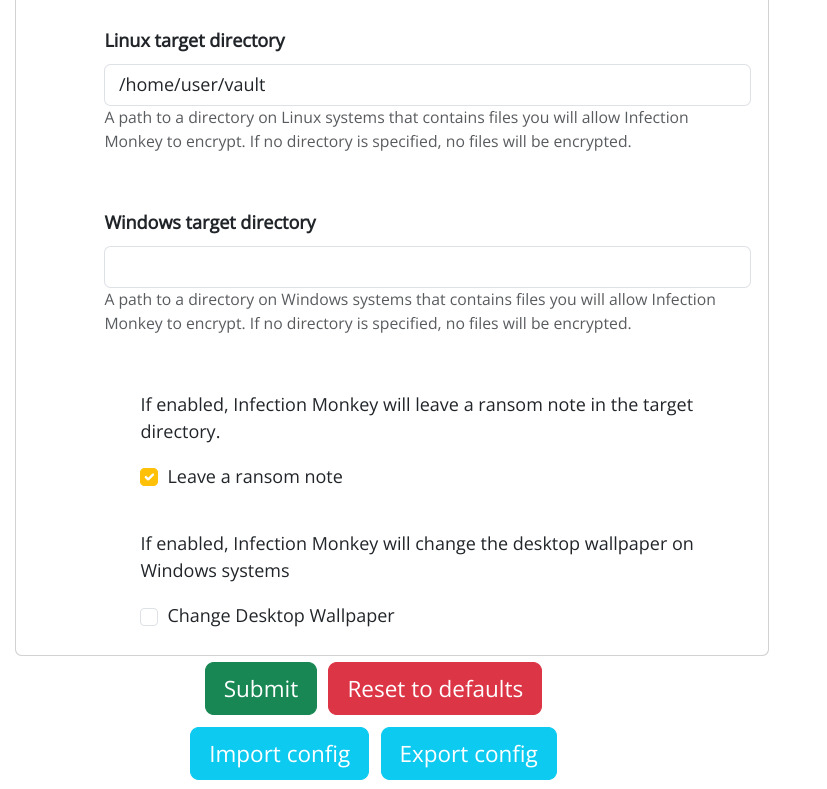Click the "Change Desktop Wallpaper" label text
This screenshot has width=827, height=789.
pos(281,616)
